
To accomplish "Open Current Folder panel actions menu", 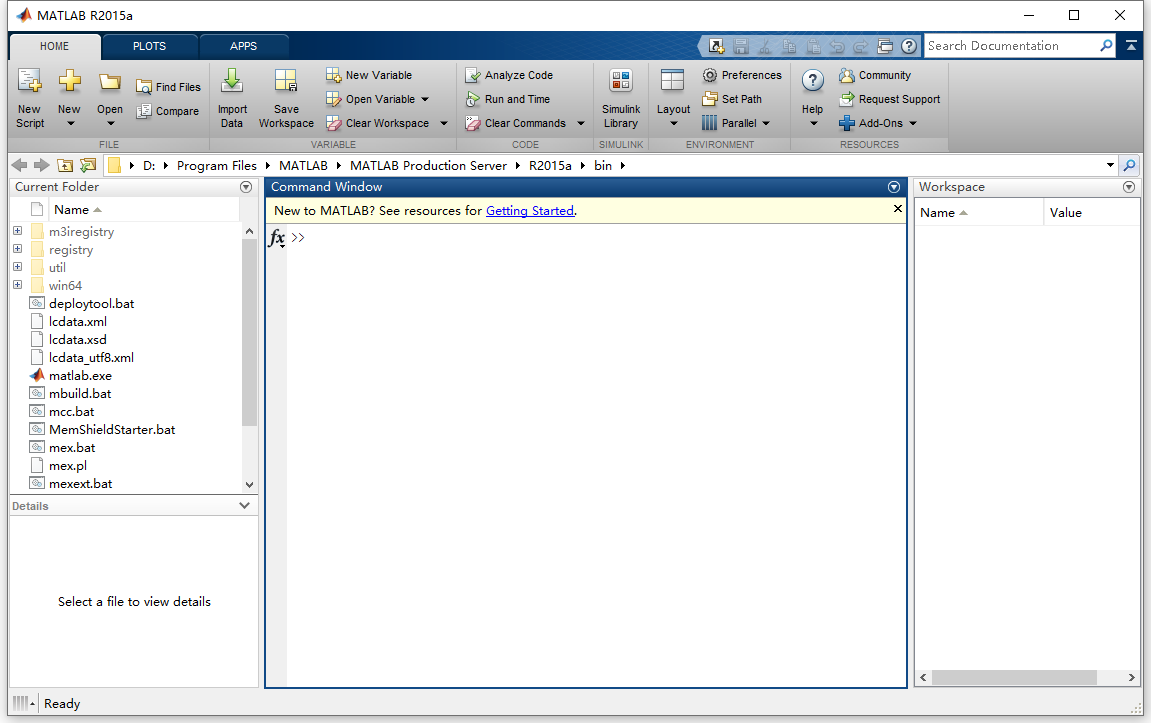I will (x=246, y=187).
